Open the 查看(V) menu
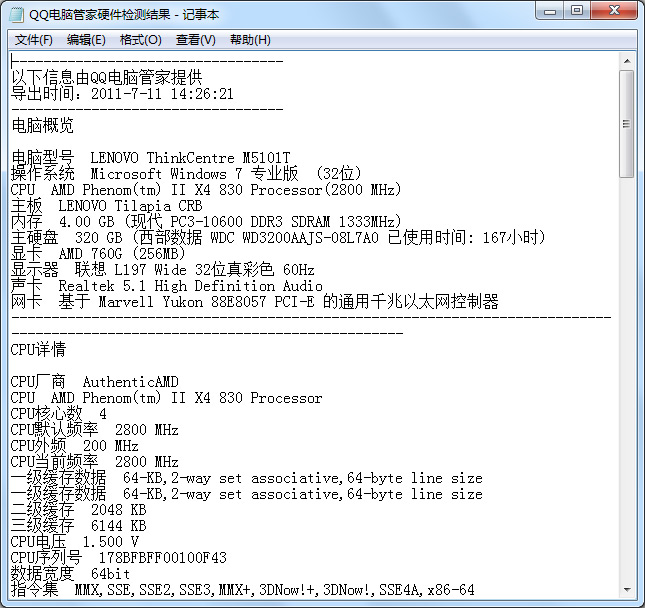 [195, 40]
